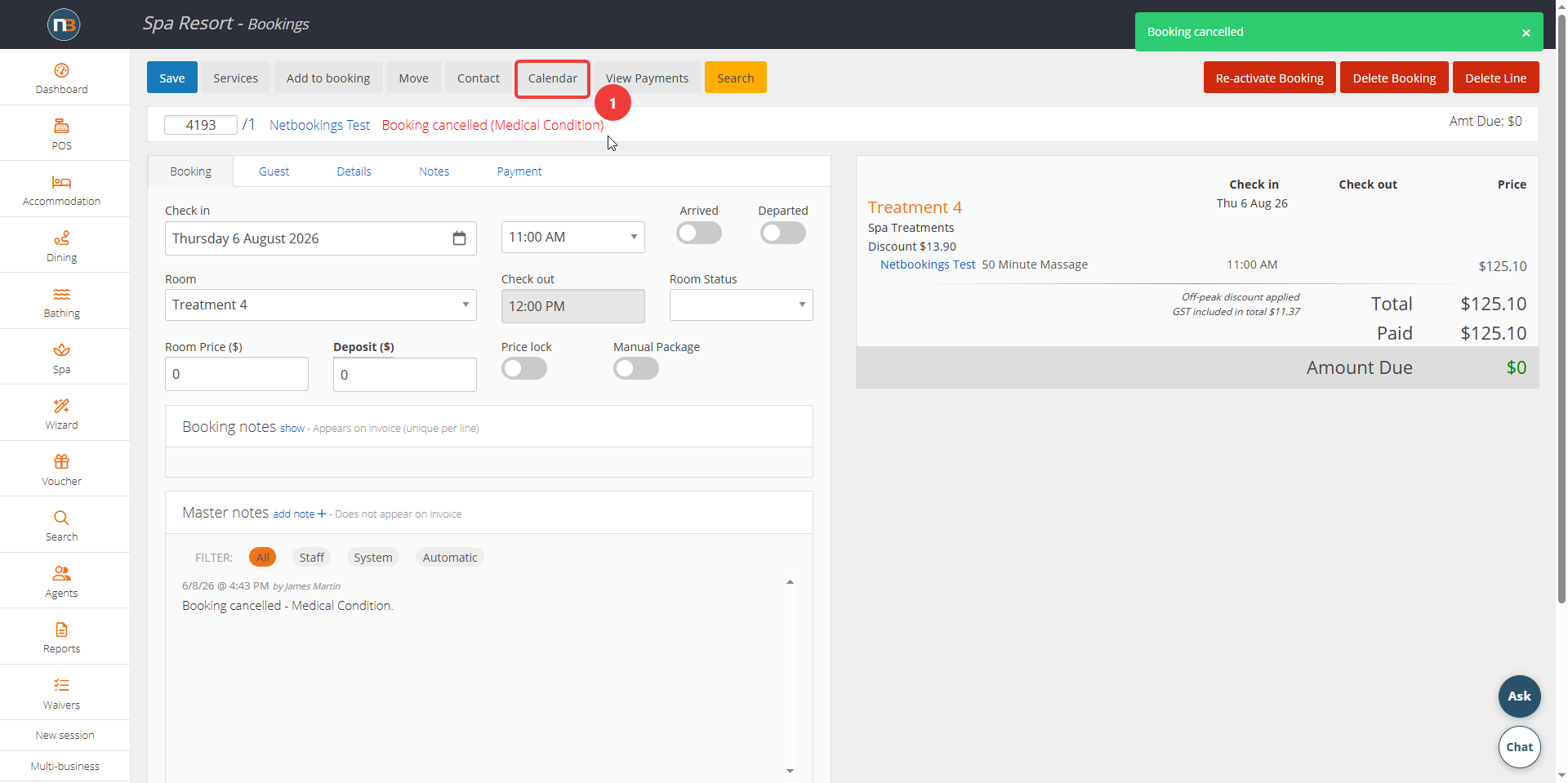This screenshot has height=783, width=1568.
Task: Click the Contact button
Action: pyautogui.click(x=478, y=78)
